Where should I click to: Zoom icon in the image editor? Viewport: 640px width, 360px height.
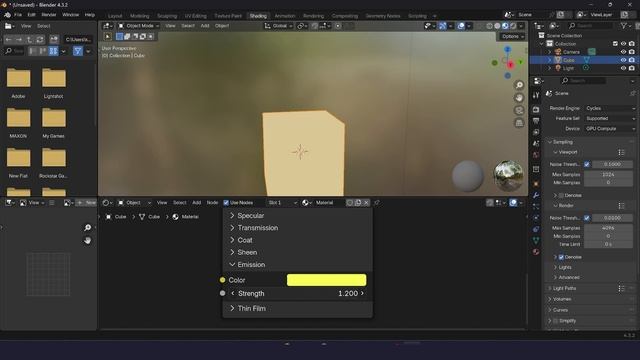87,228
